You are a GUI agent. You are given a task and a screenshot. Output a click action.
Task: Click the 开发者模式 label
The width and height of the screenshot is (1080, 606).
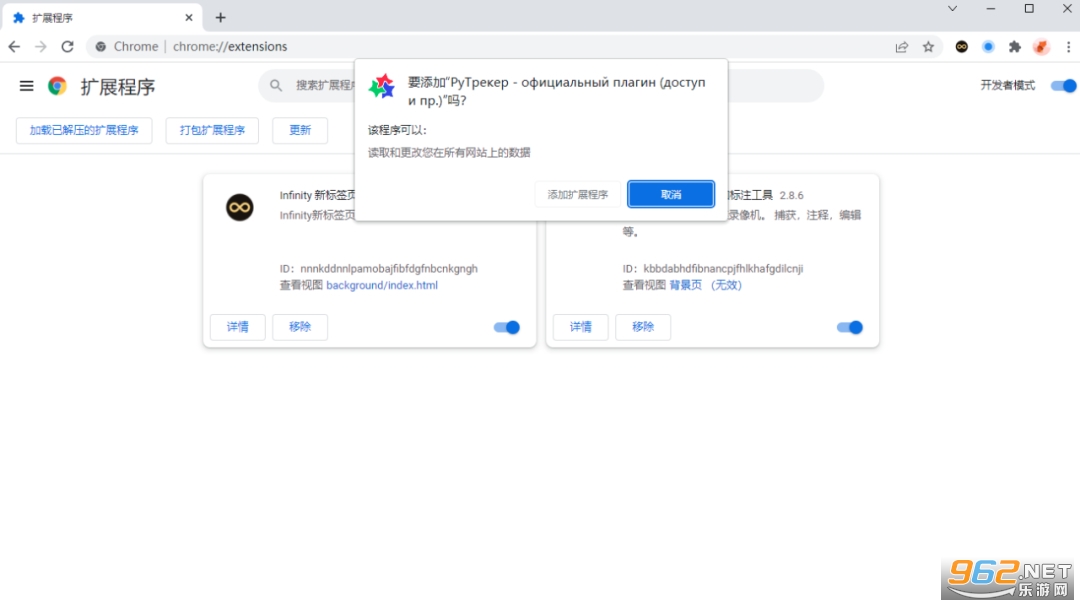click(1008, 85)
